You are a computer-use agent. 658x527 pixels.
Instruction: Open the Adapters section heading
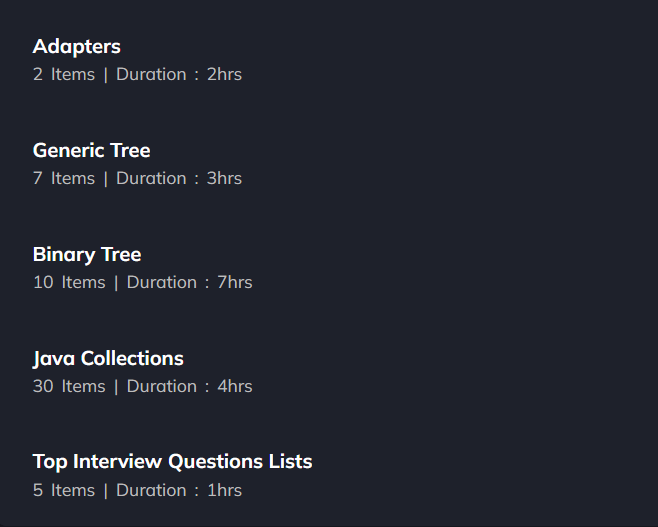[x=76, y=47]
